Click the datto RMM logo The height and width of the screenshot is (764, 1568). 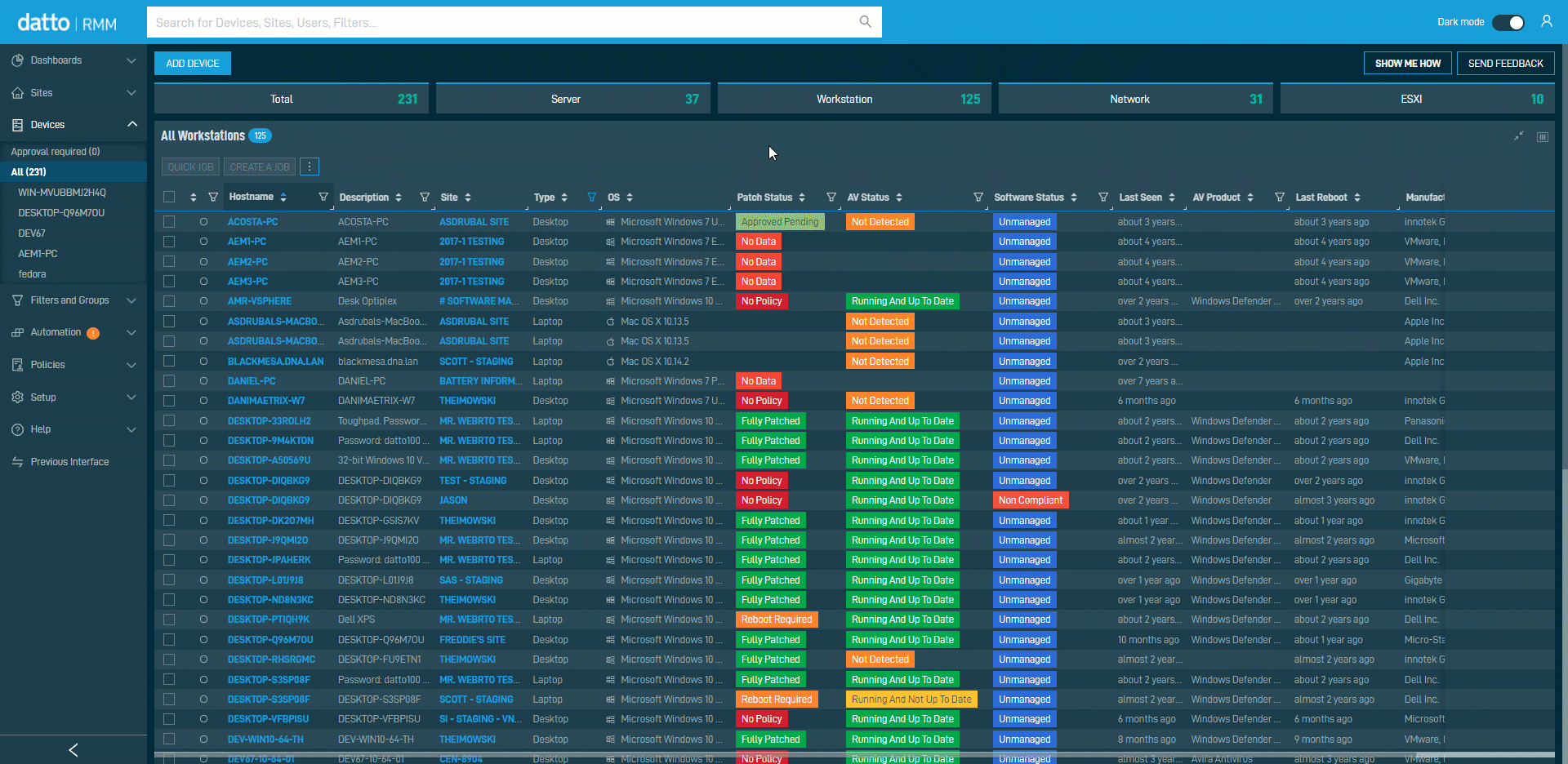pyautogui.click(x=67, y=23)
